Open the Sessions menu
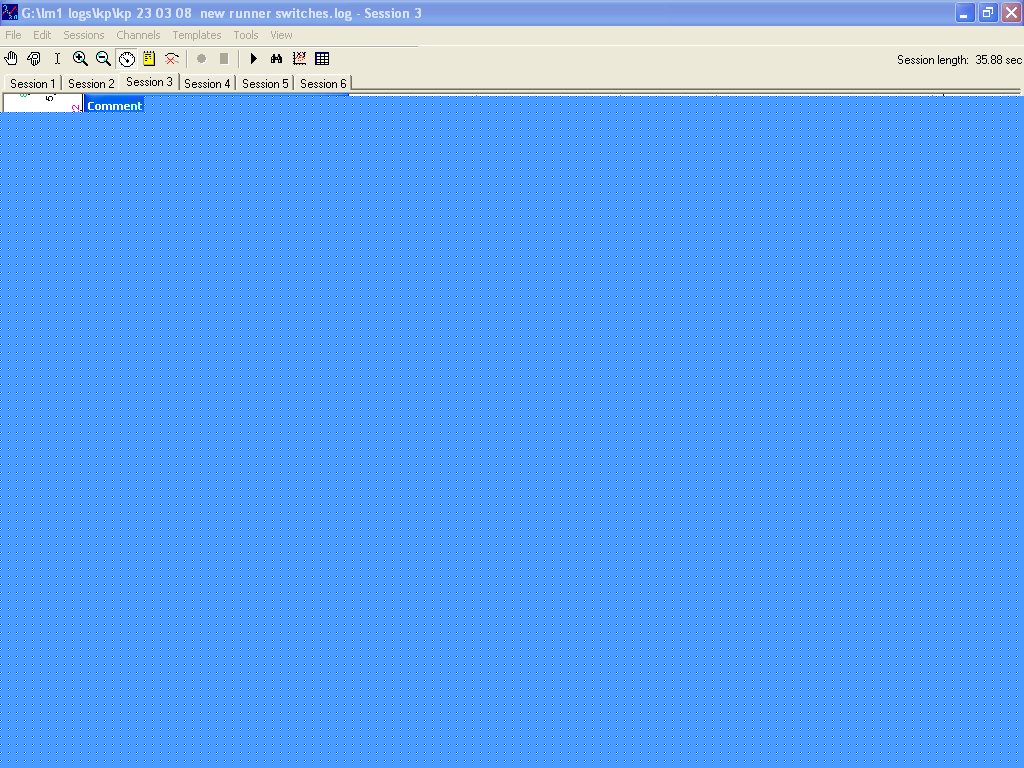Viewport: 1024px width, 768px height. click(84, 35)
